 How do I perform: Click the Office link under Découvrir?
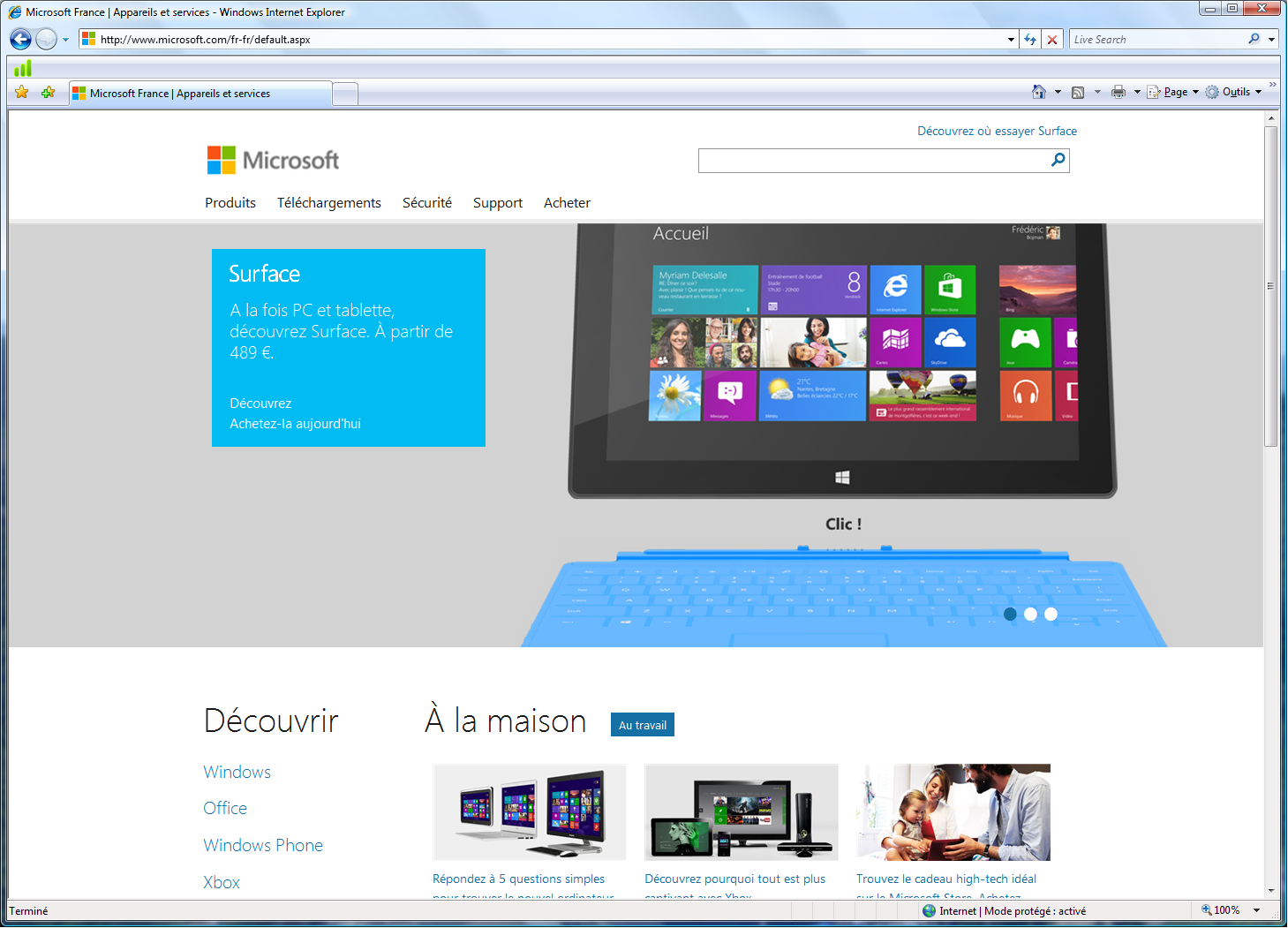coord(225,808)
